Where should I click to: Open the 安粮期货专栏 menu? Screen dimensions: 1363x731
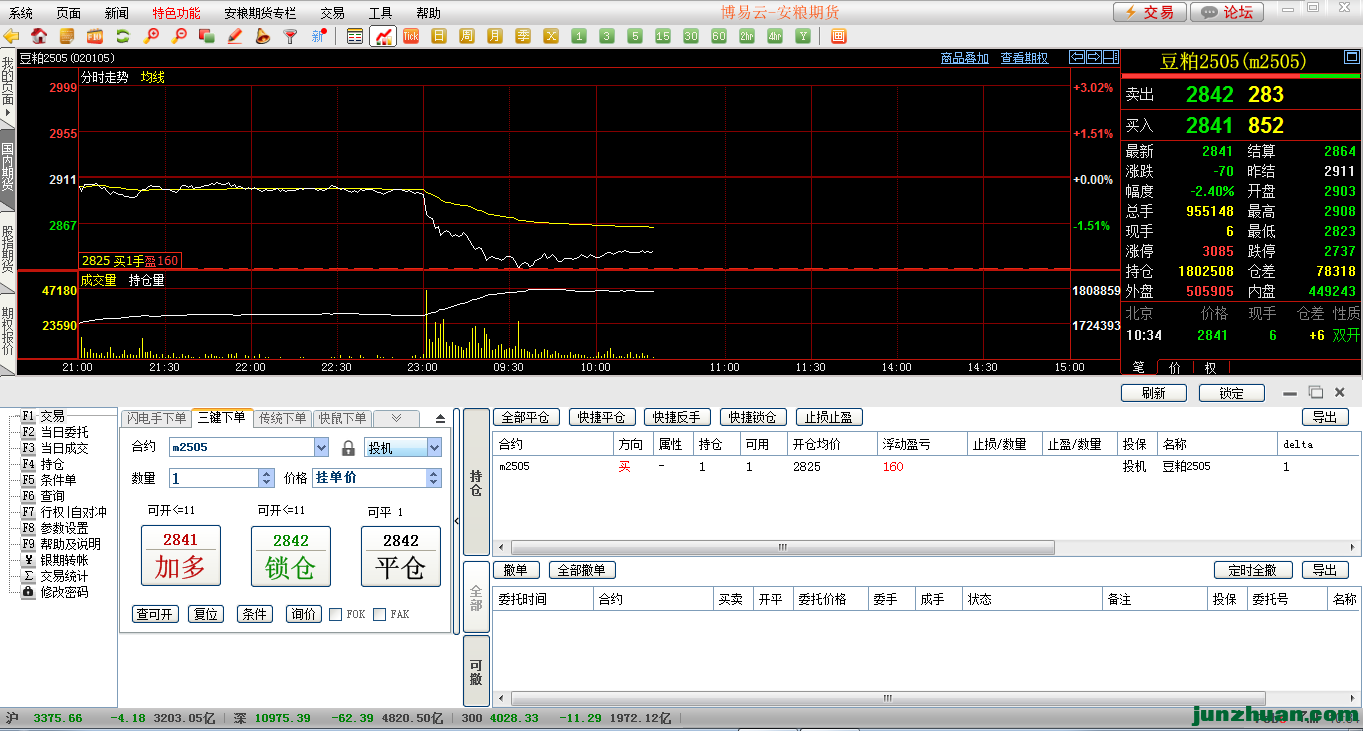[x=260, y=13]
